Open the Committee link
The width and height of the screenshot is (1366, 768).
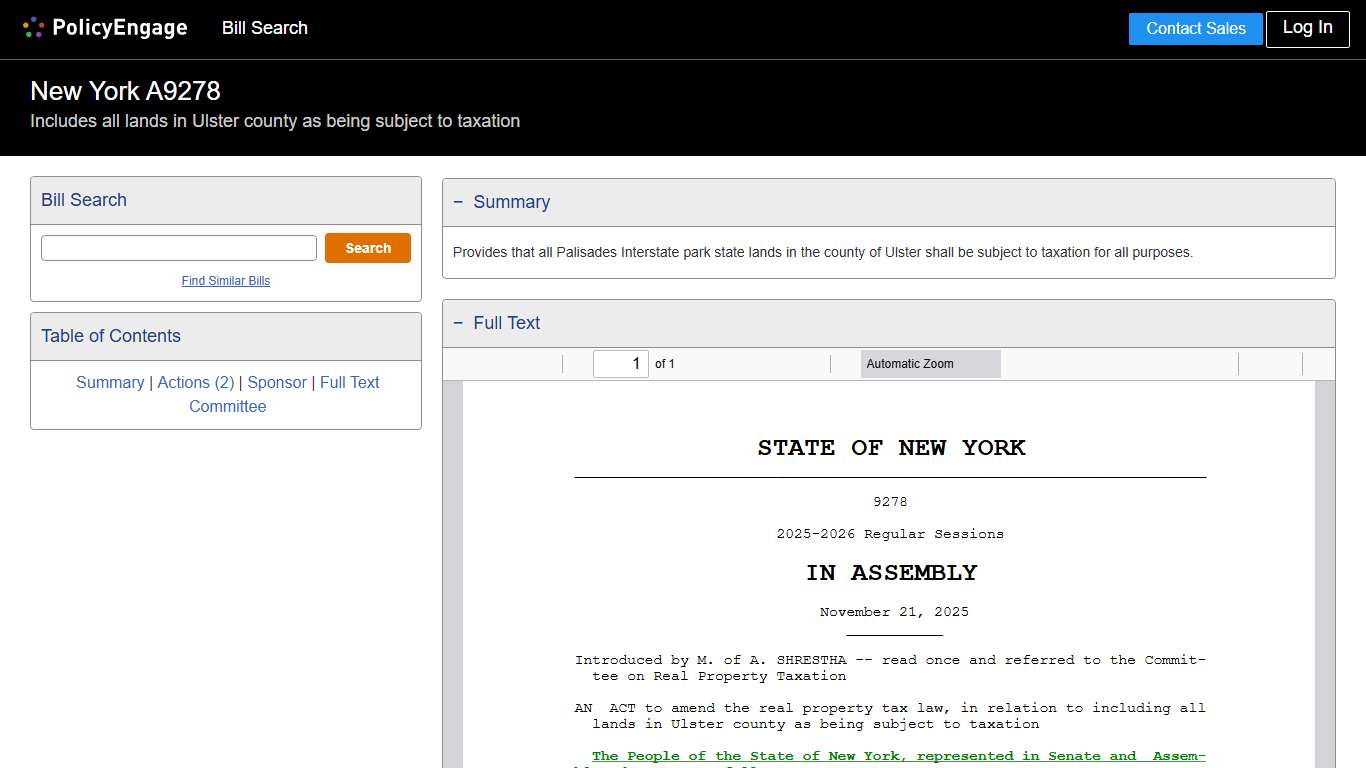tap(227, 406)
